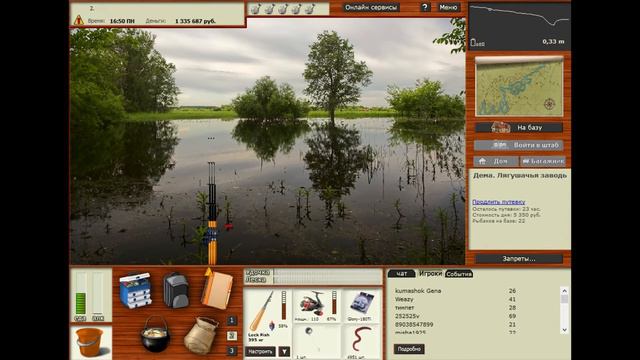Switch to rod slot 2
This screenshot has height=360, width=640.
point(231,336)
